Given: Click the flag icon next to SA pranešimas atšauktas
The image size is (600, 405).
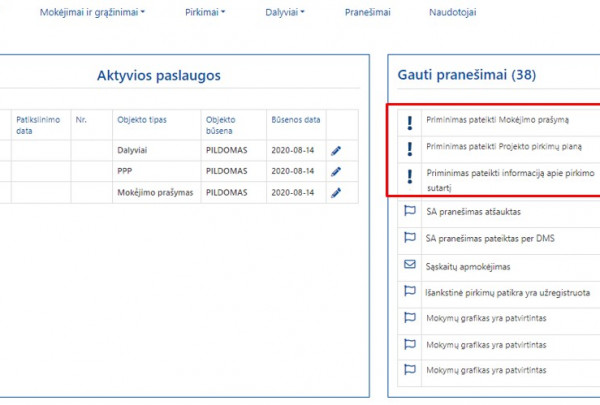Looking at the screenshot, I should (x=409, y=212).
